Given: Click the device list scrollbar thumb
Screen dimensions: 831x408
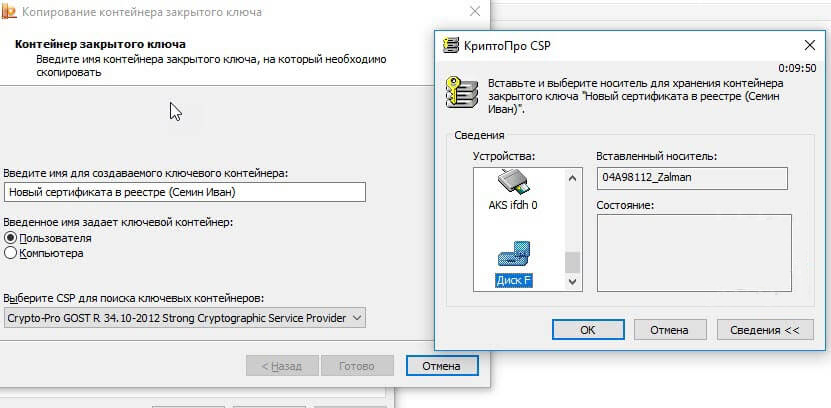Looking at the screenshot, I should 572,262.
